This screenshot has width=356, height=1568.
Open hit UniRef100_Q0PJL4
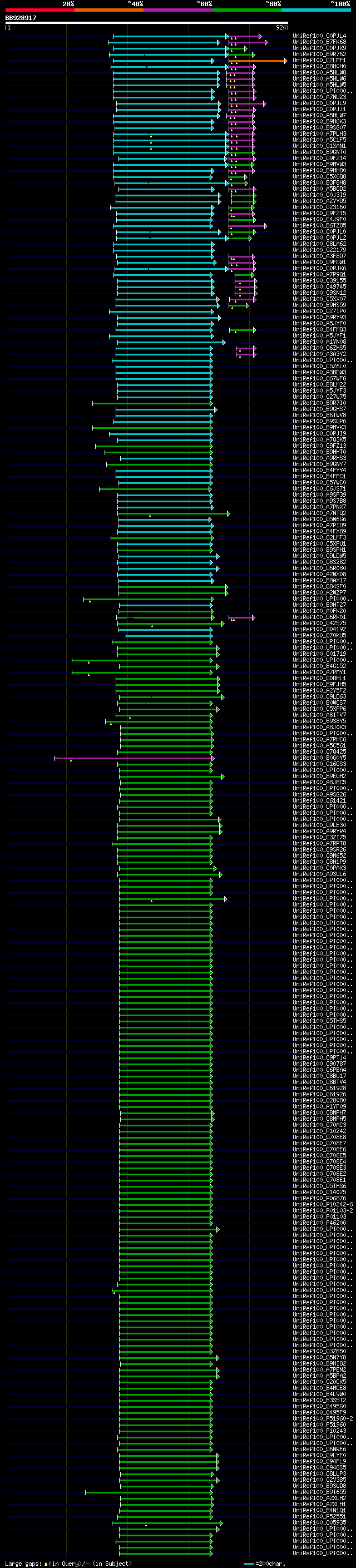coord(319,36)
